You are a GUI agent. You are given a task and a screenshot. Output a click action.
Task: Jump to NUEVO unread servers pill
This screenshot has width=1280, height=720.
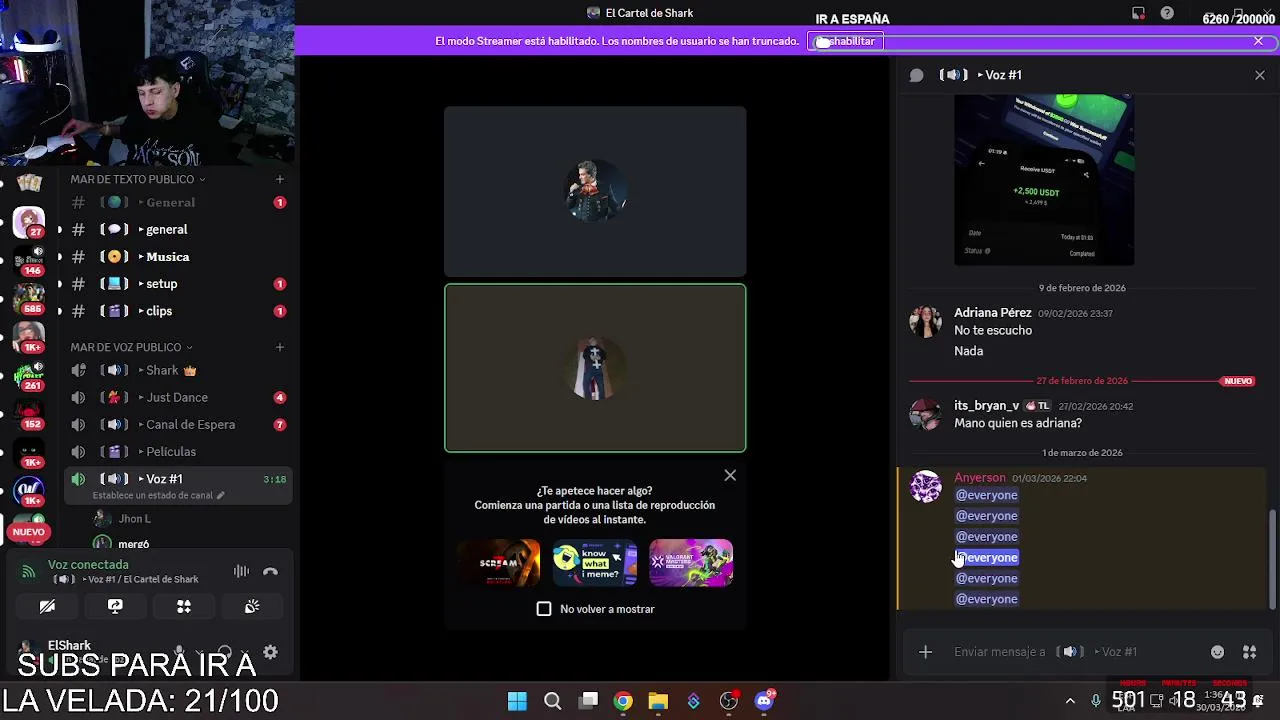(x=28, y=532)
